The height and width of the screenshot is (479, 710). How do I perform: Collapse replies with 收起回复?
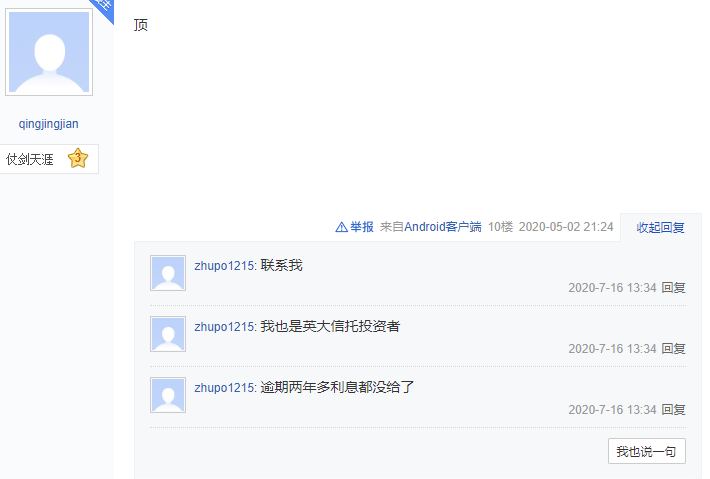(x=660, y=227)
